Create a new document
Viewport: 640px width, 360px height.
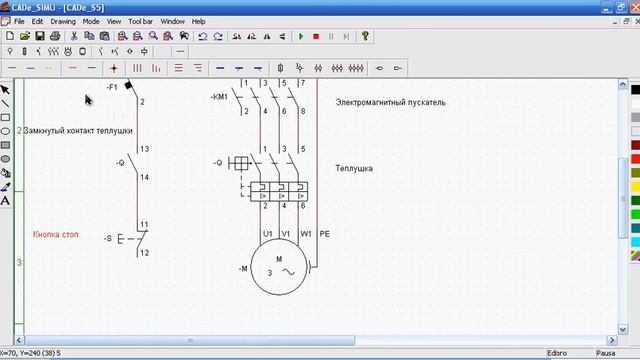[10, 36]
